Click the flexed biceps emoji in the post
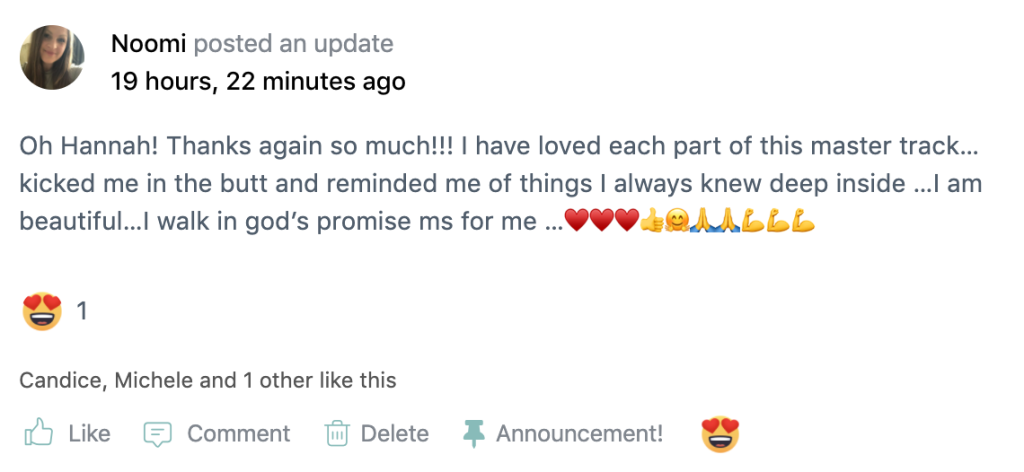 779,222
